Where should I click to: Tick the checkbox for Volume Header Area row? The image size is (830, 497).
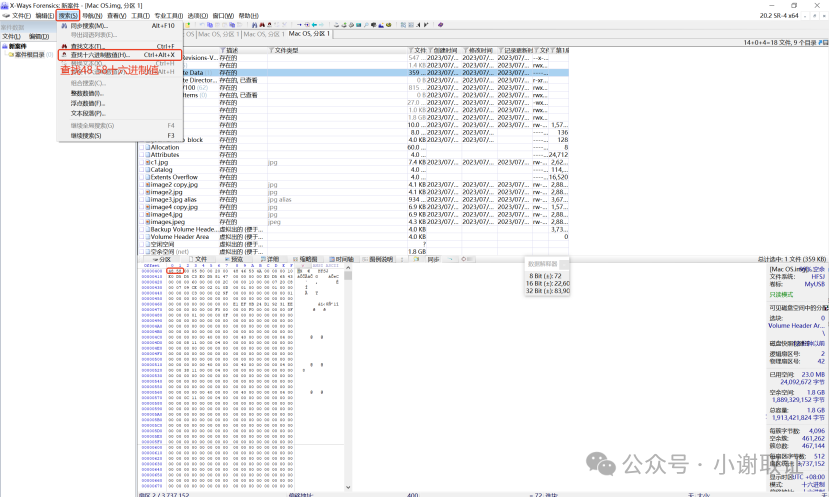pyautogui.click(x=142, y=237)
